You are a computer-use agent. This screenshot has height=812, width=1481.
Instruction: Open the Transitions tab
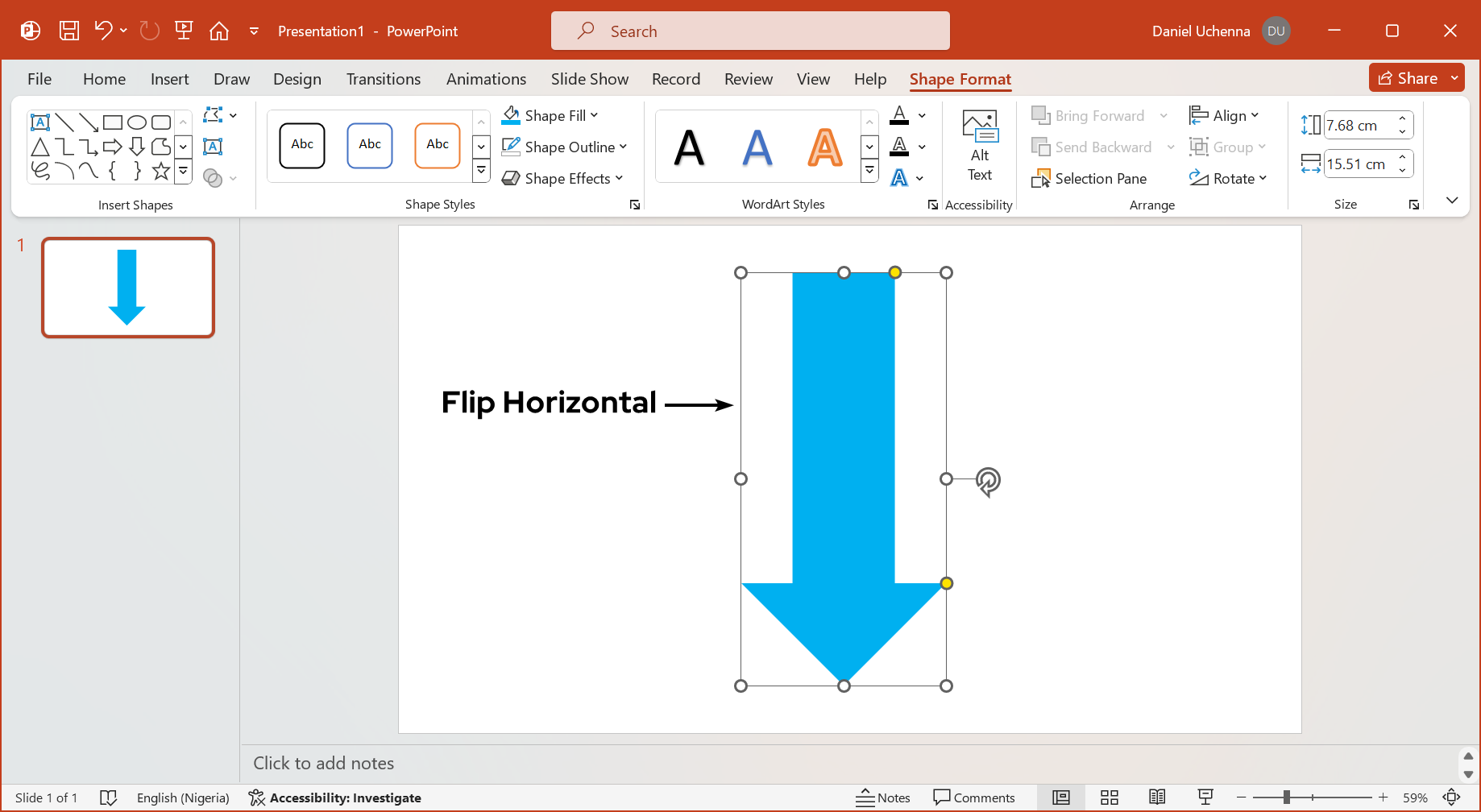(383, 79)
